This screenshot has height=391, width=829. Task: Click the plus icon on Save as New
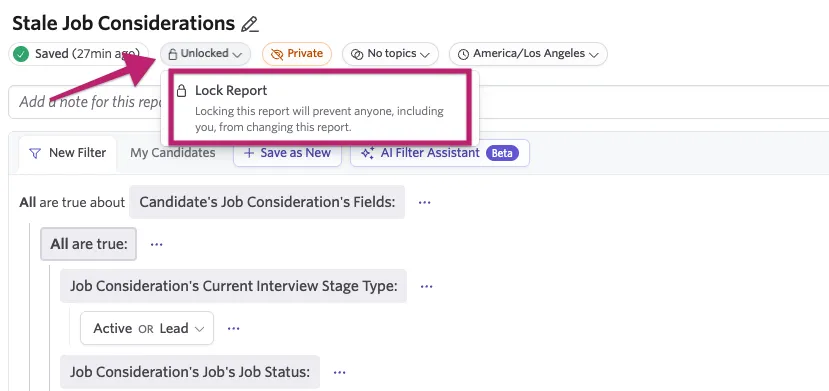coord(249,154)
